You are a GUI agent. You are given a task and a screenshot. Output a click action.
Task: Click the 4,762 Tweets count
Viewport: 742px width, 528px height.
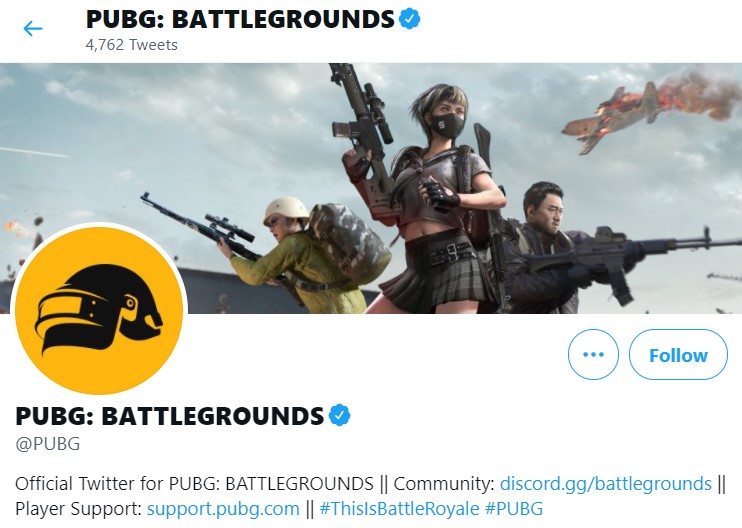pos(132,44)
